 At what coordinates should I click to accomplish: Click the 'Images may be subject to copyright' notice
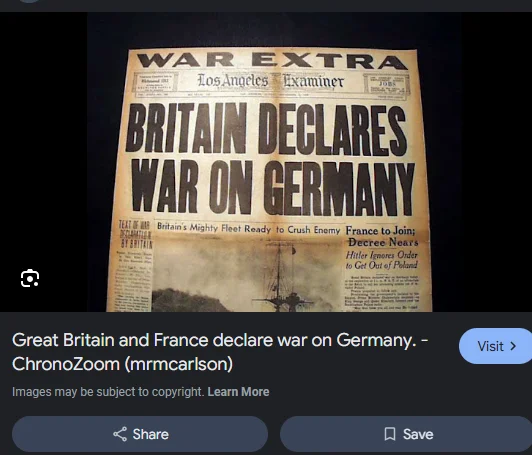point(109,392)
